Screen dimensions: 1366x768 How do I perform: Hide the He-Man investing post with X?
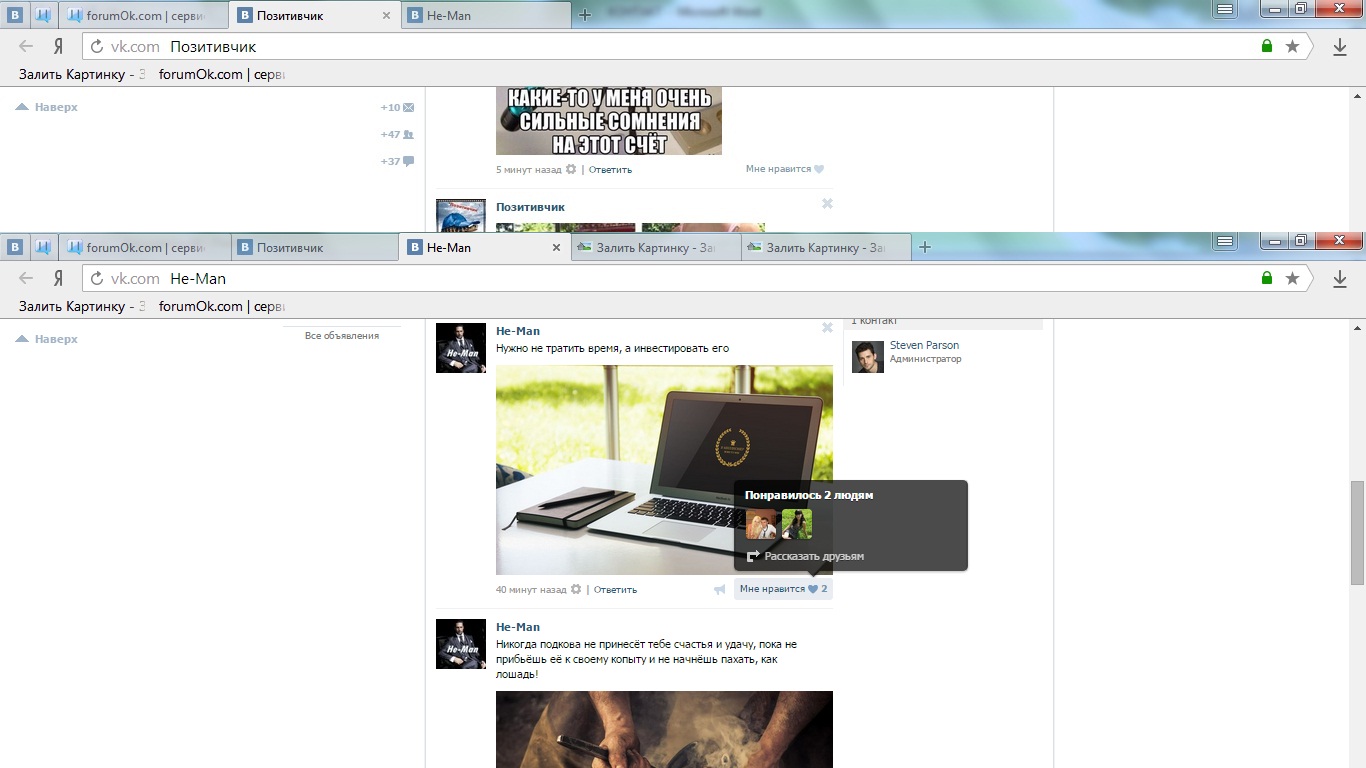827,327
